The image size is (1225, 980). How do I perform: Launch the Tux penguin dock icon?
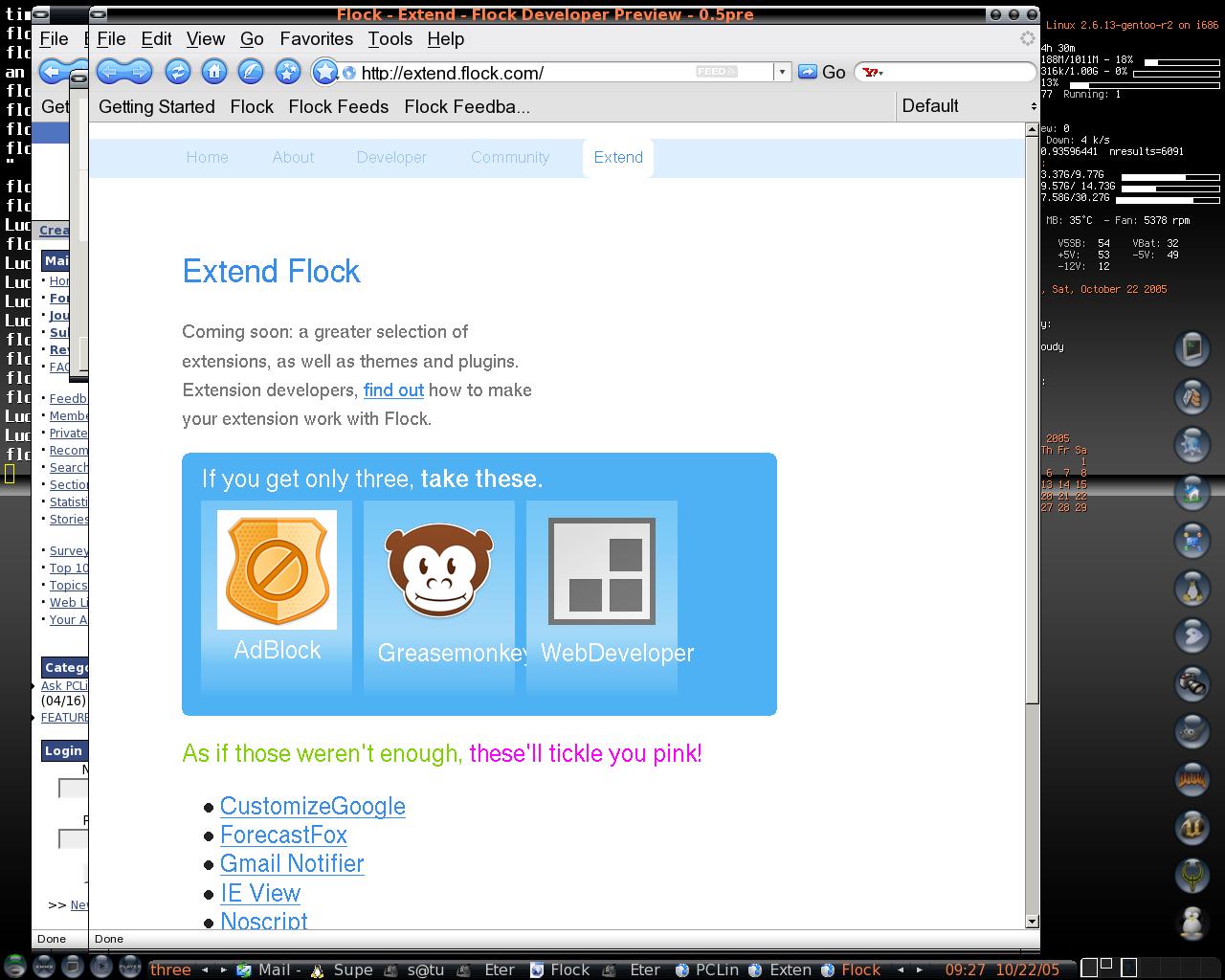coord(1192,588)
